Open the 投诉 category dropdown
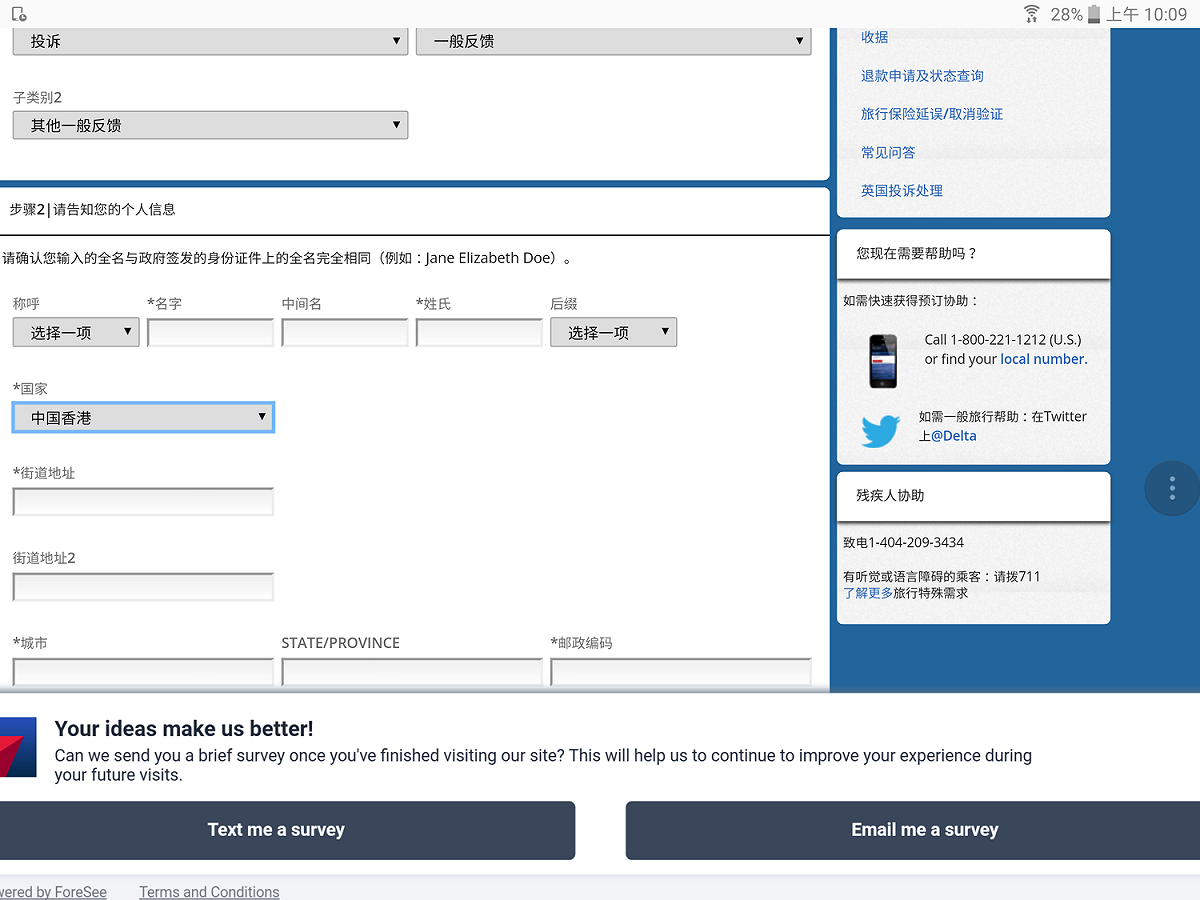Screen dimensions: 1200x900 tap(210, 41)
